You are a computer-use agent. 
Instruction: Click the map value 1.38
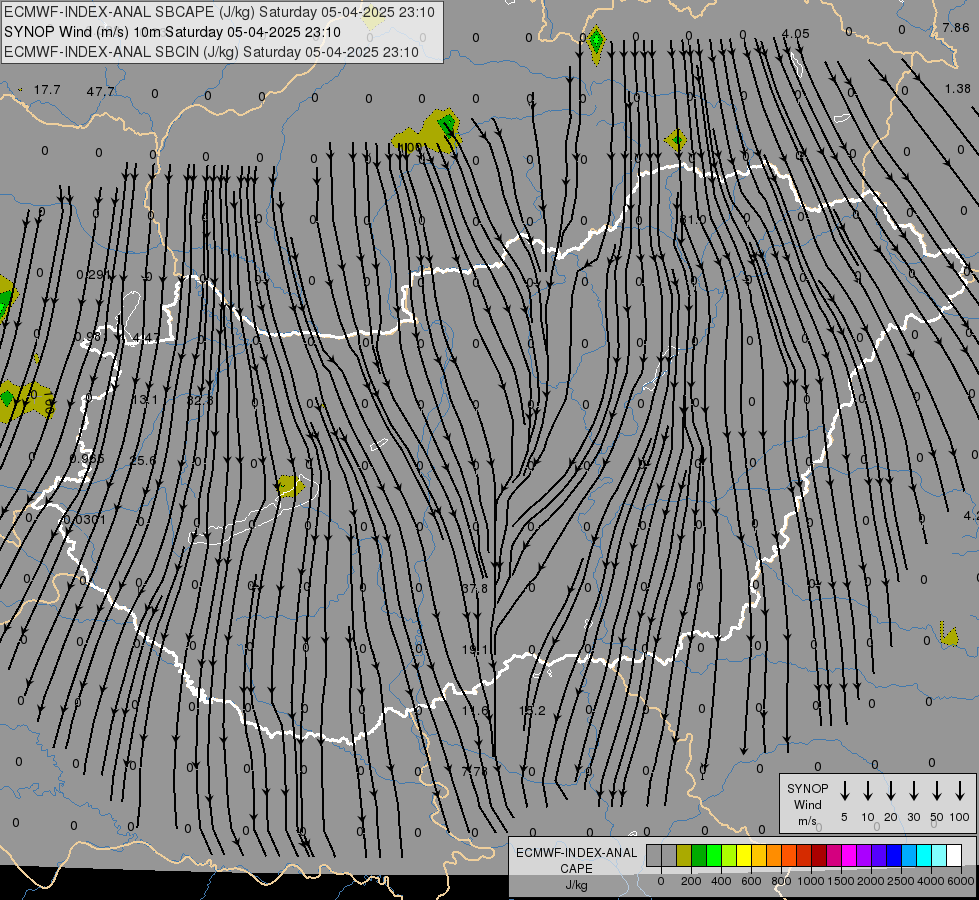[x=958, y=89]
